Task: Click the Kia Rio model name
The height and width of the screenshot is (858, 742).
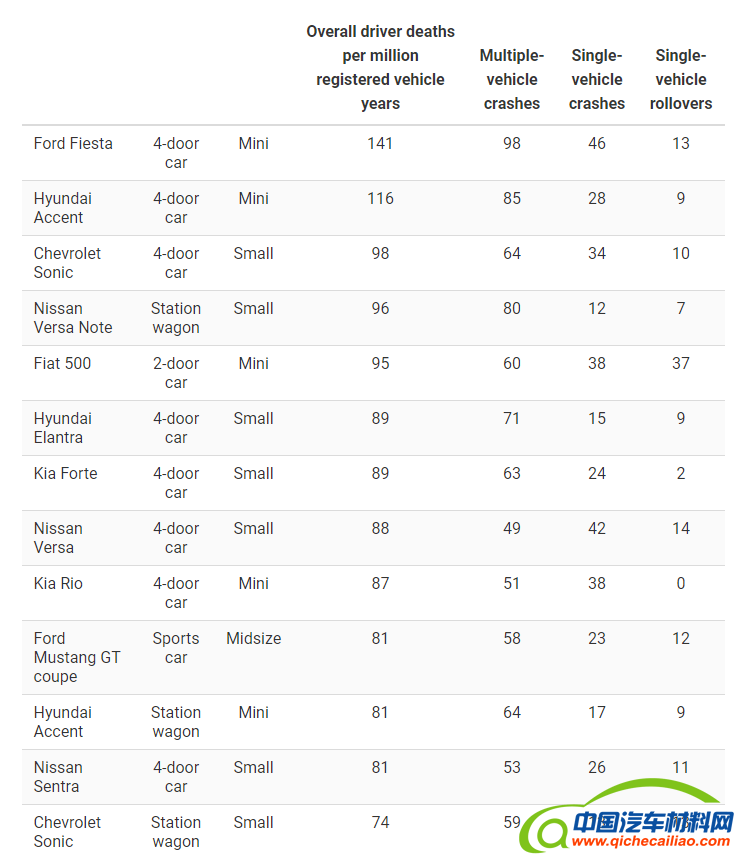Action: [58, 583]
